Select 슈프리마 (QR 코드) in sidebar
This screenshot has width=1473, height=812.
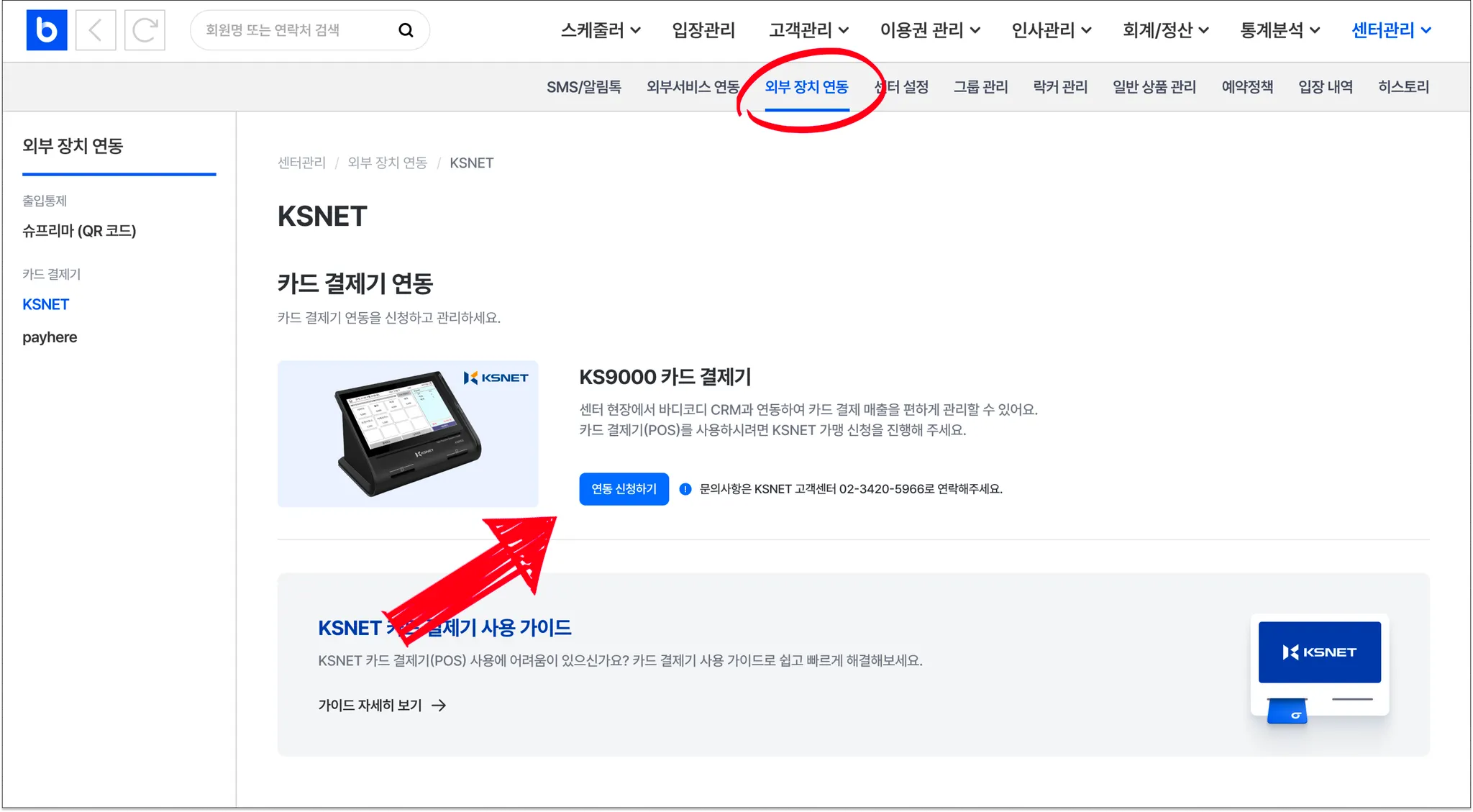tap(79, 231)
